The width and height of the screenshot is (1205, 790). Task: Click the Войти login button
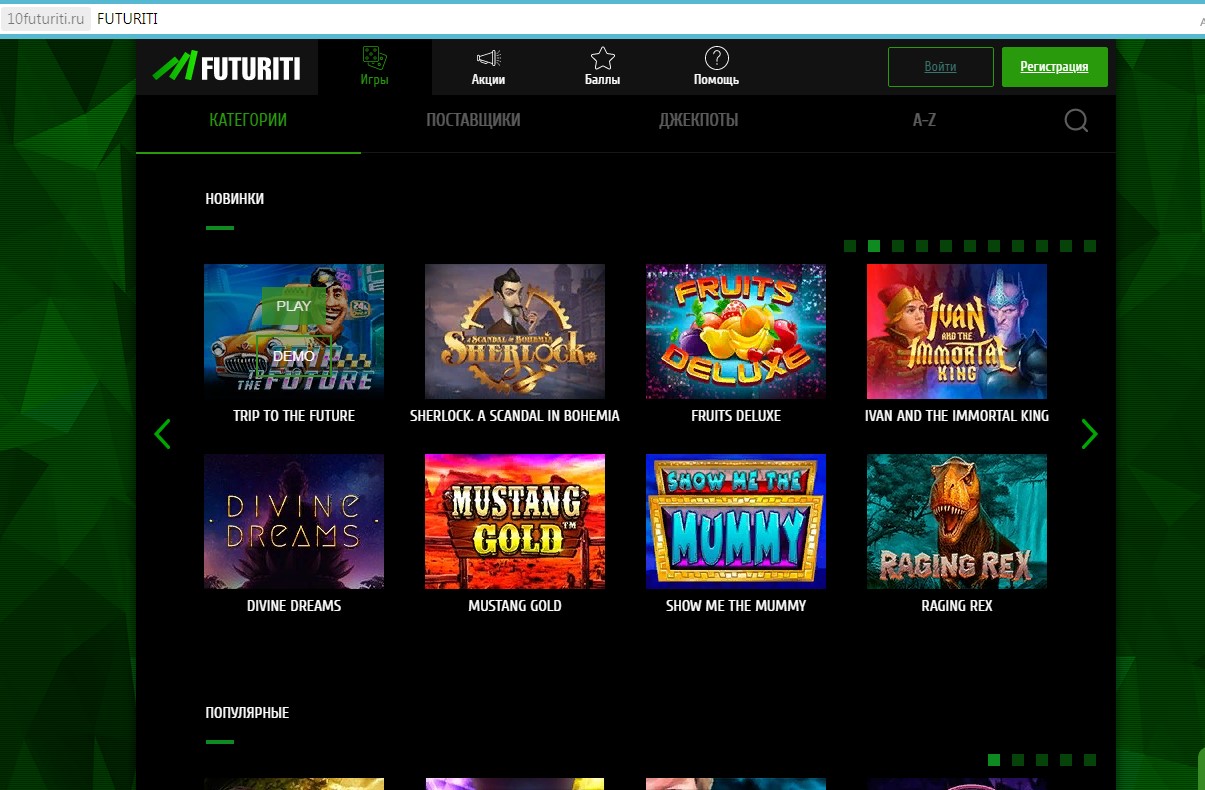pyautogui.click(x=940, y=67)
